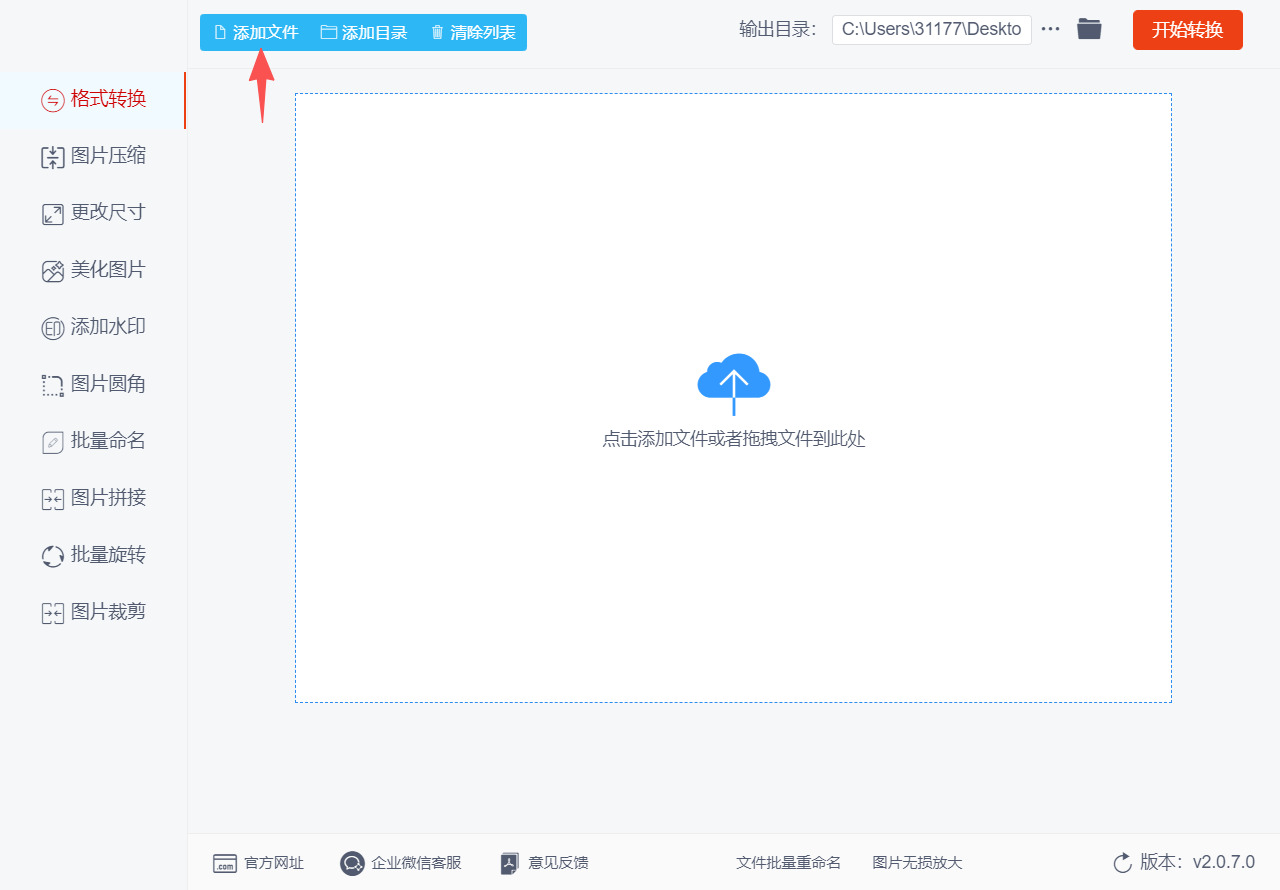Screen dimensions: 1280x890
Task: Clear the list with 清除列表
Action: (x=473, y=32)
